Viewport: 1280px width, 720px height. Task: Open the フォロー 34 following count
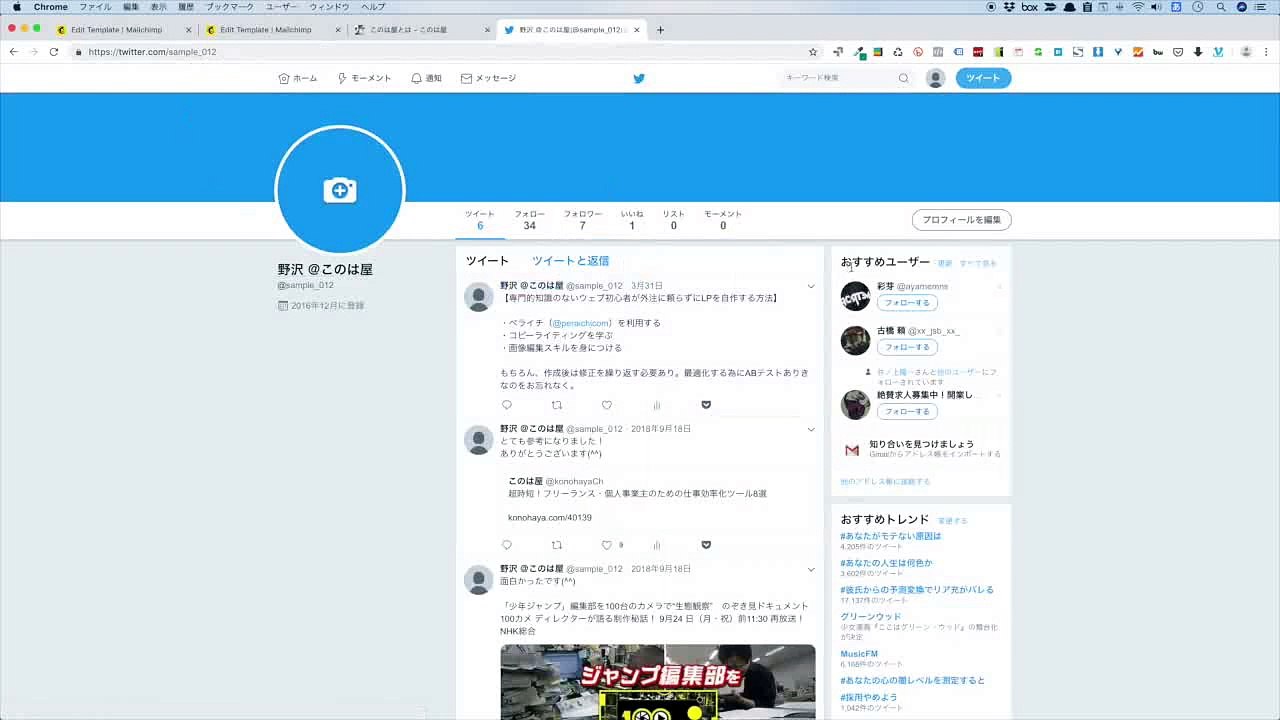coord(529,220)
